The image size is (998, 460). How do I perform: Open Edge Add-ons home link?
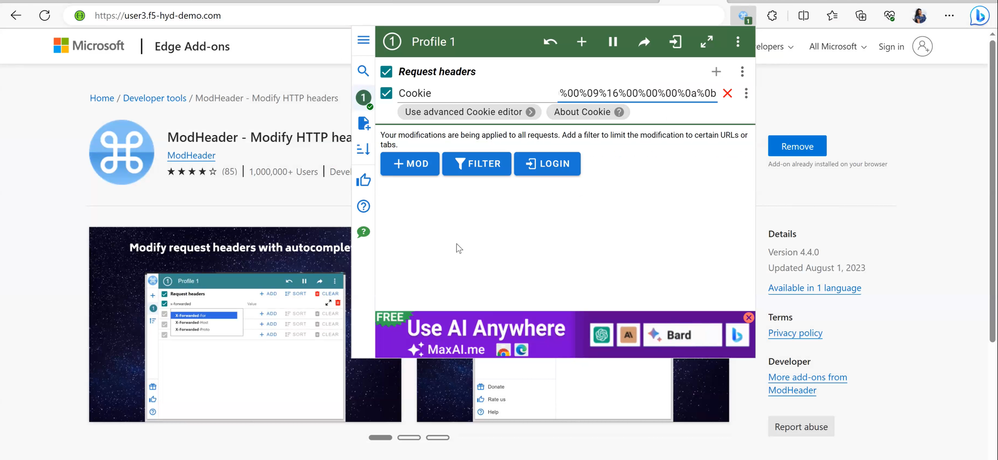[x=192, y=46]
